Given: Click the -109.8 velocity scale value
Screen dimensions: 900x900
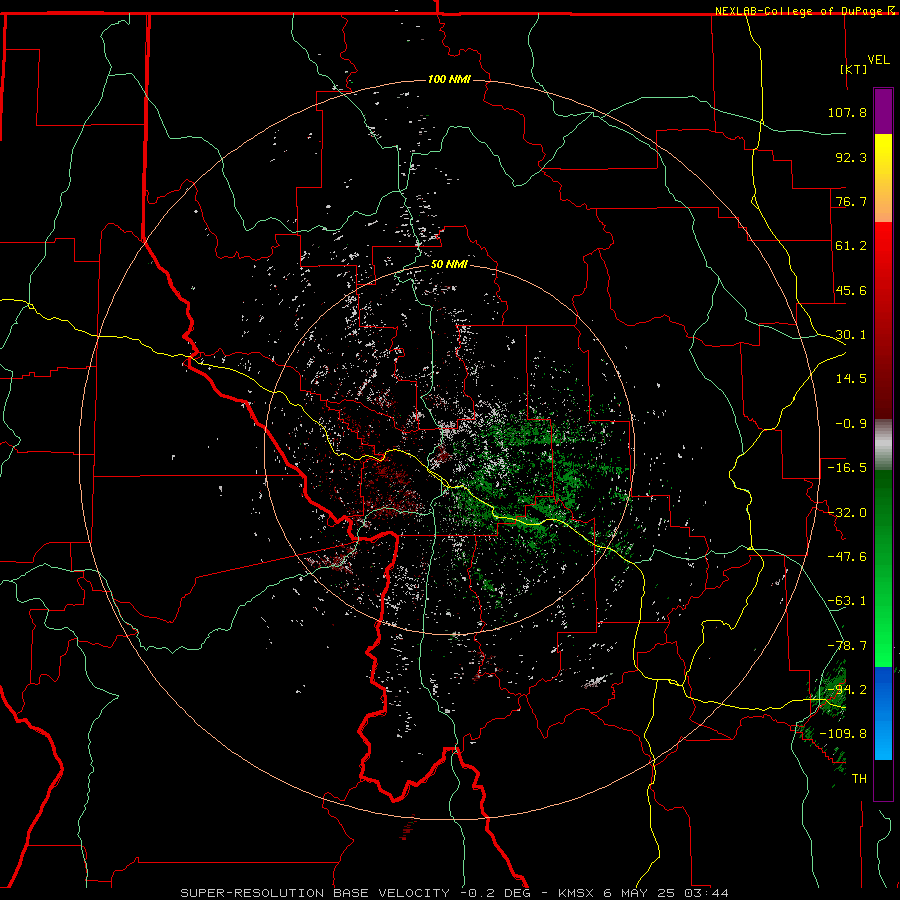Looking at the screenshot, I should pos(843,734).
